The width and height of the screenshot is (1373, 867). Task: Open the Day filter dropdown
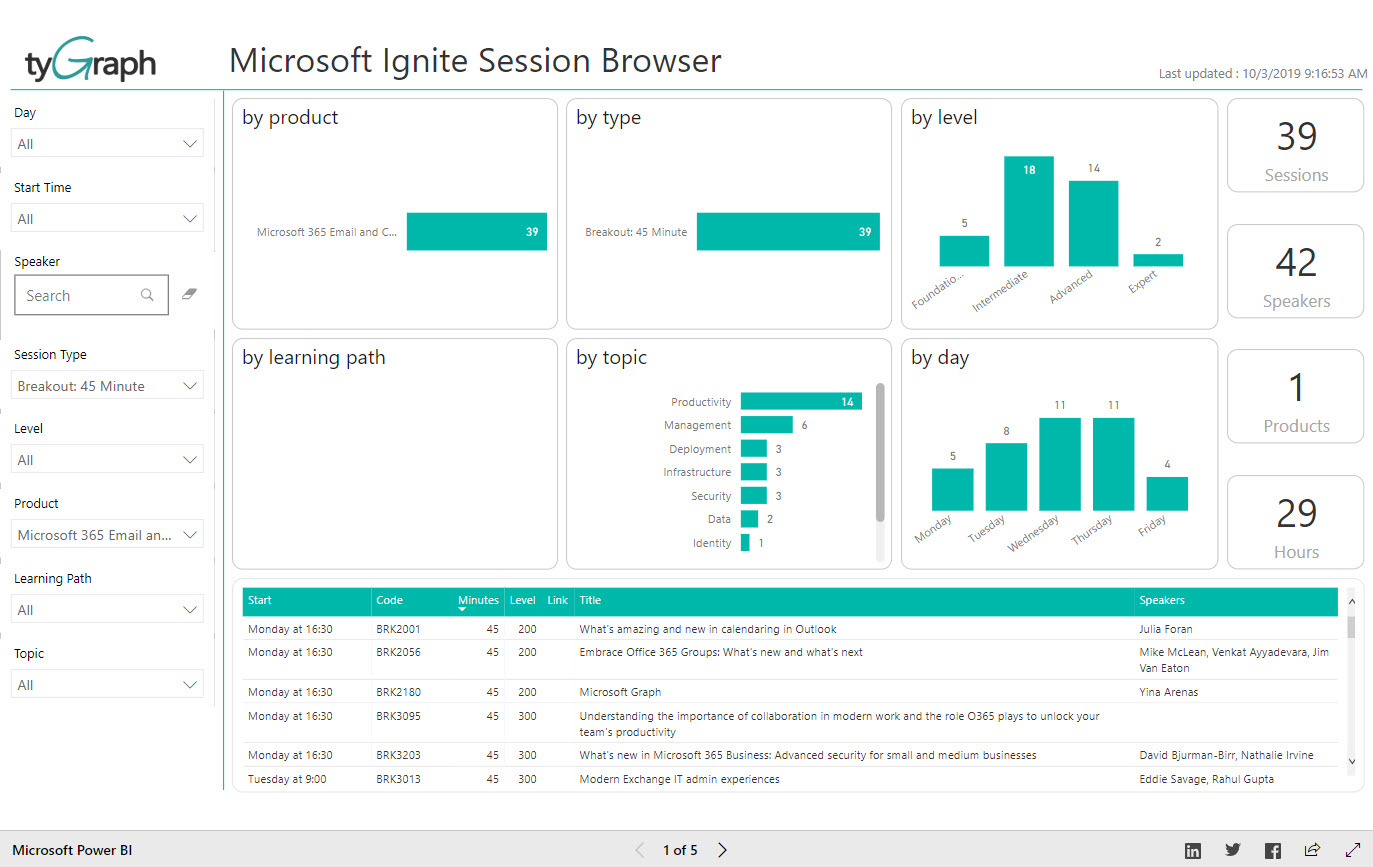tap(107, 144)
